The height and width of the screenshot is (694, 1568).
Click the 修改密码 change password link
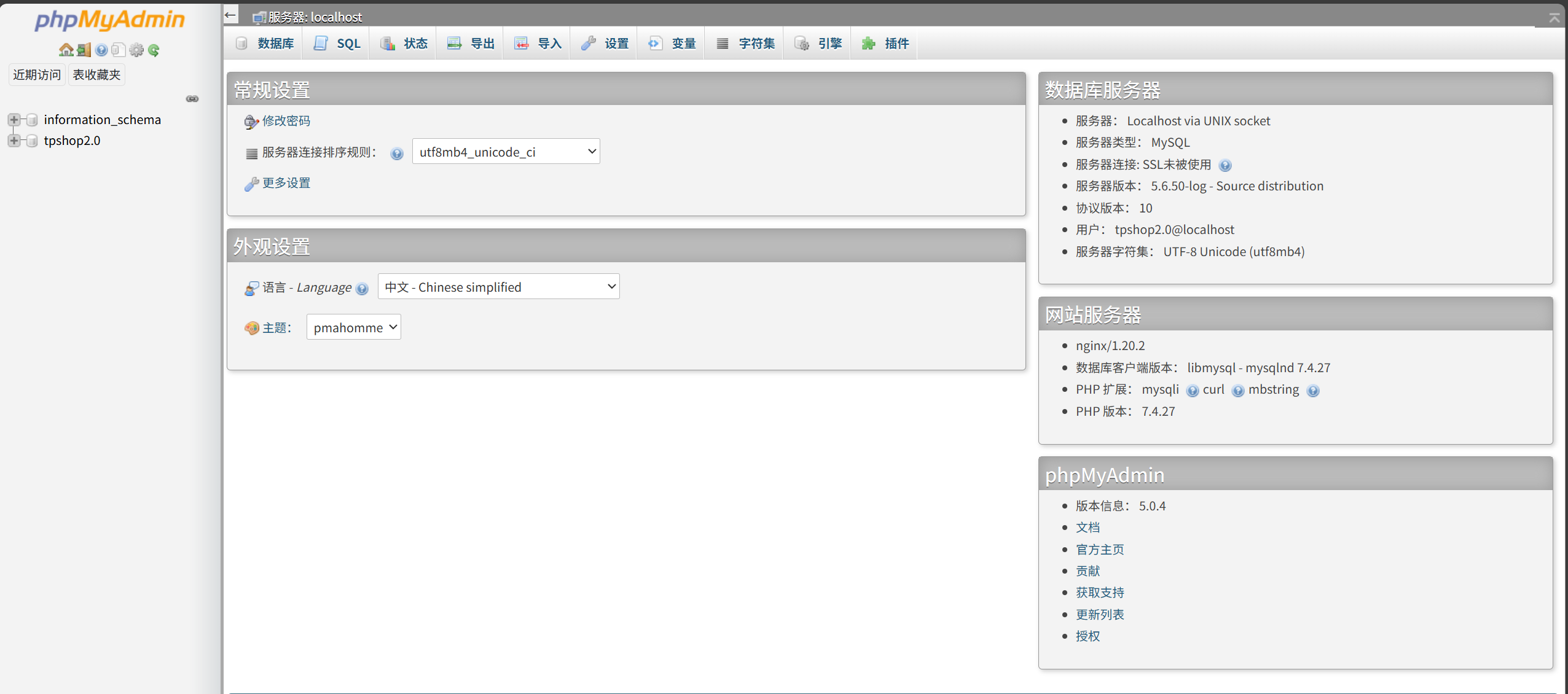tap(286, 121)
